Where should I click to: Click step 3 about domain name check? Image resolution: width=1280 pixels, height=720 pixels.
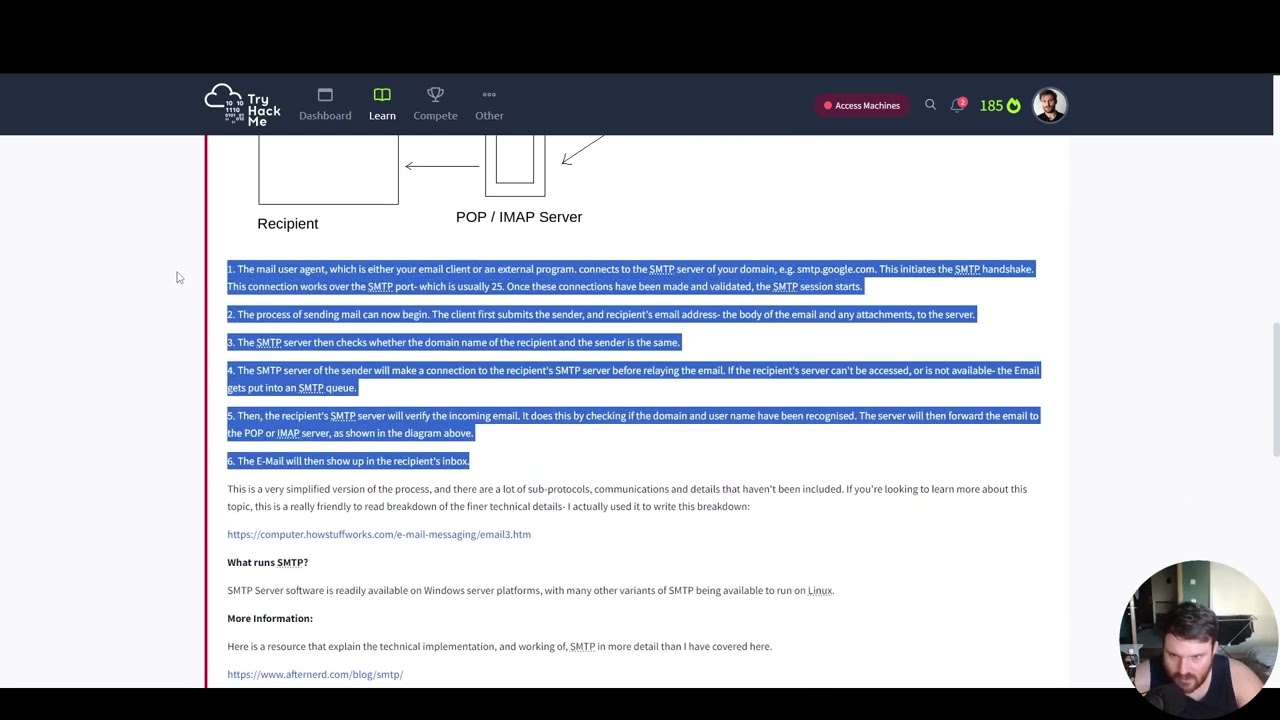coord(454,342)
